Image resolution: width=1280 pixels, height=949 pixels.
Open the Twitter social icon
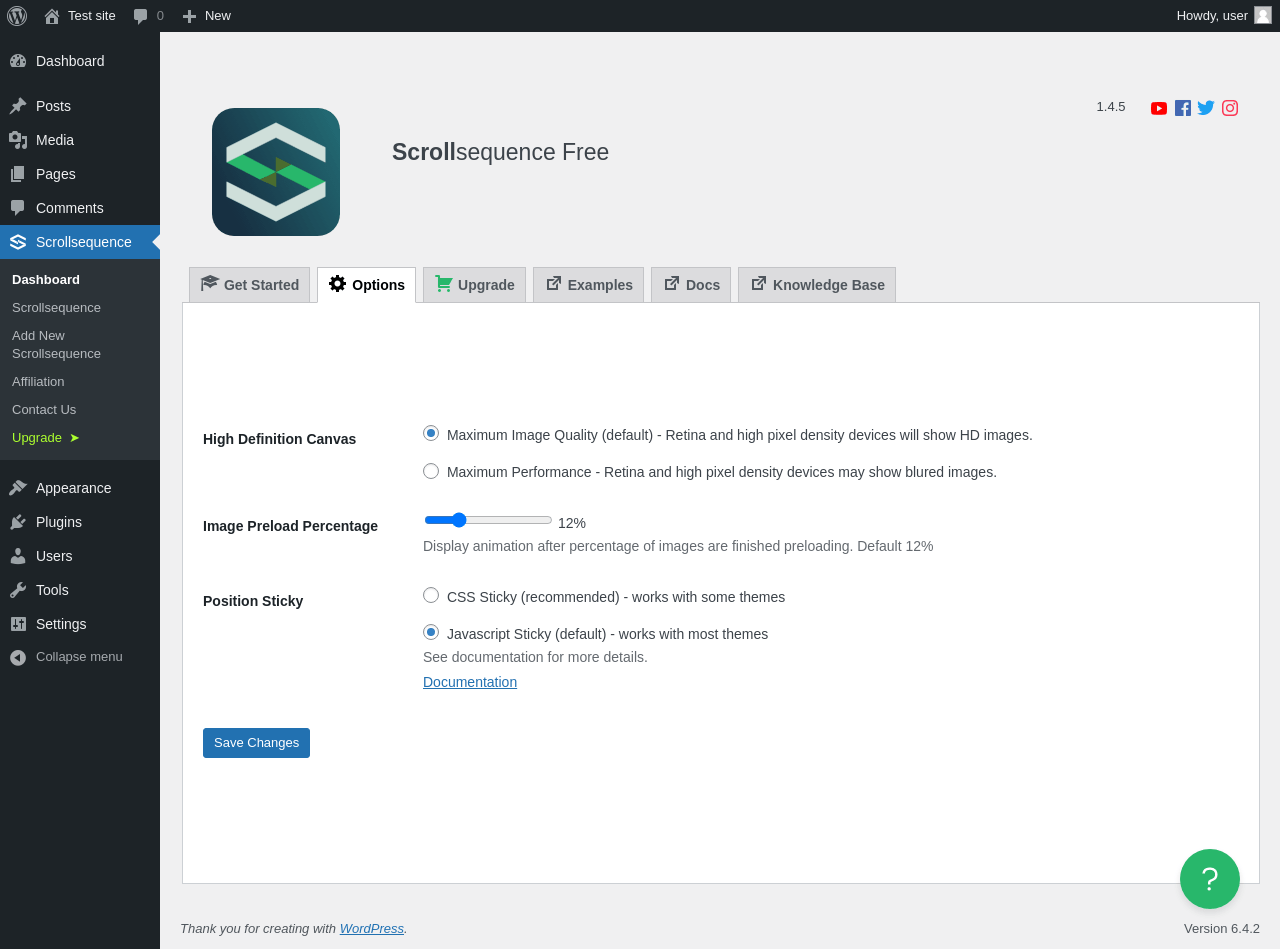[1206, 108]
